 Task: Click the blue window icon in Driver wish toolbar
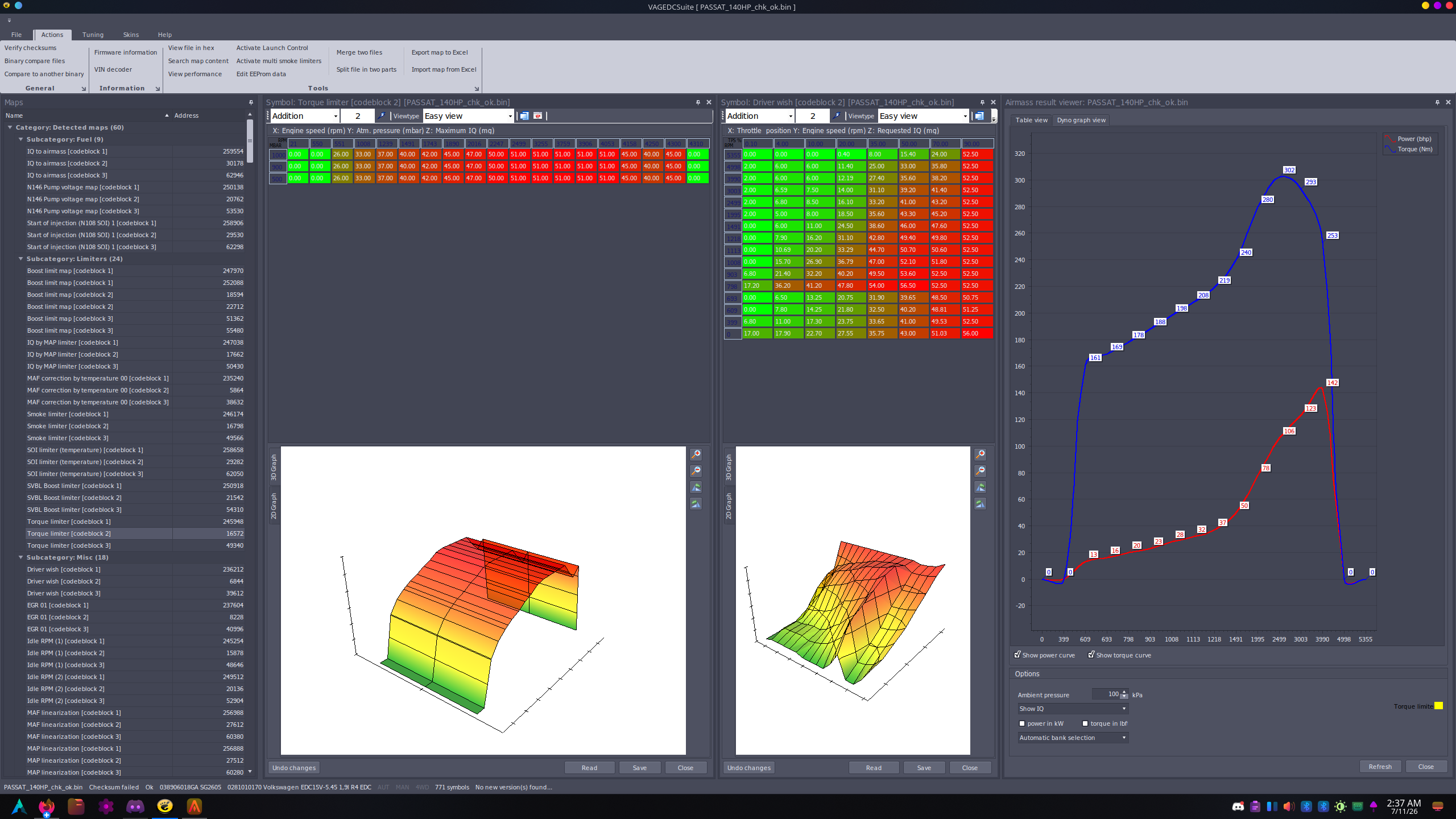click(979, 116)
